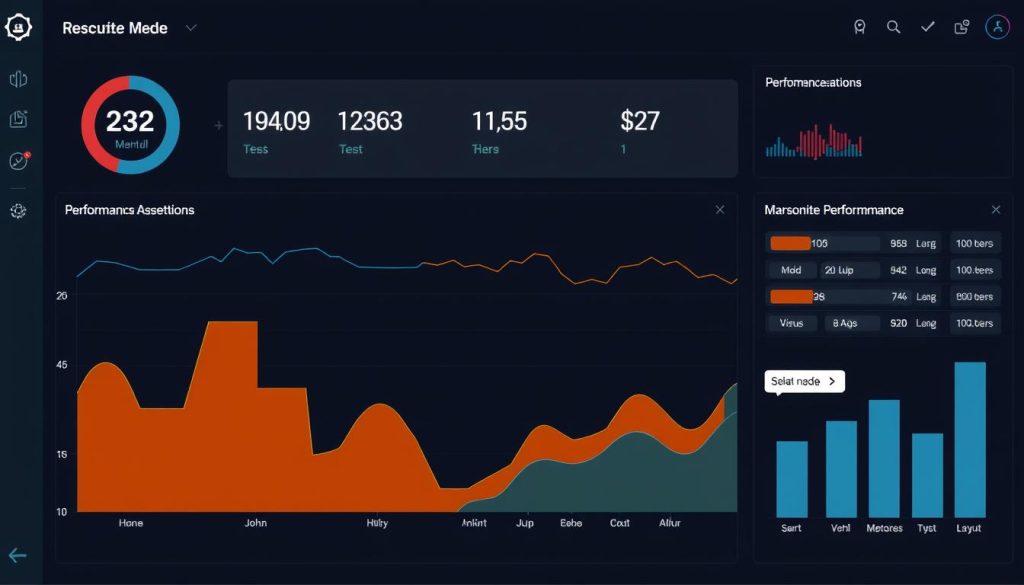Click the first orange progress bar
Viewport: 1024px width, 585px height.
790,243
